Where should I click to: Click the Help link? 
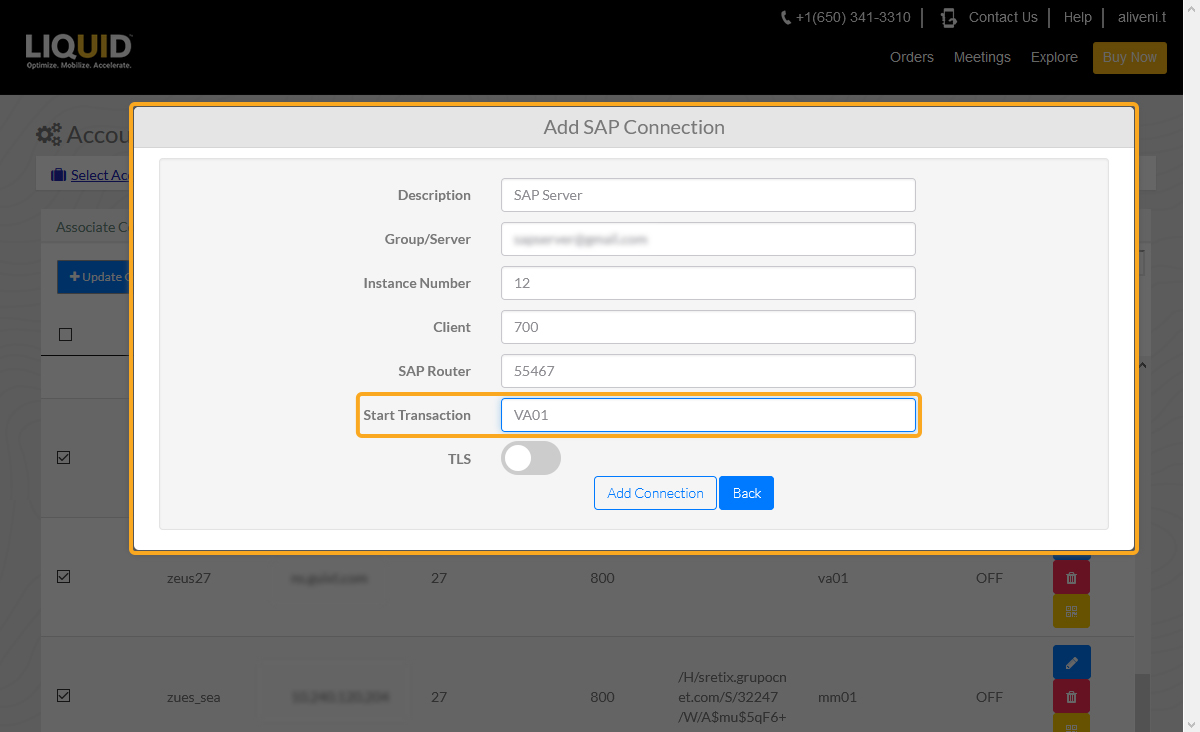point(1077,17)
